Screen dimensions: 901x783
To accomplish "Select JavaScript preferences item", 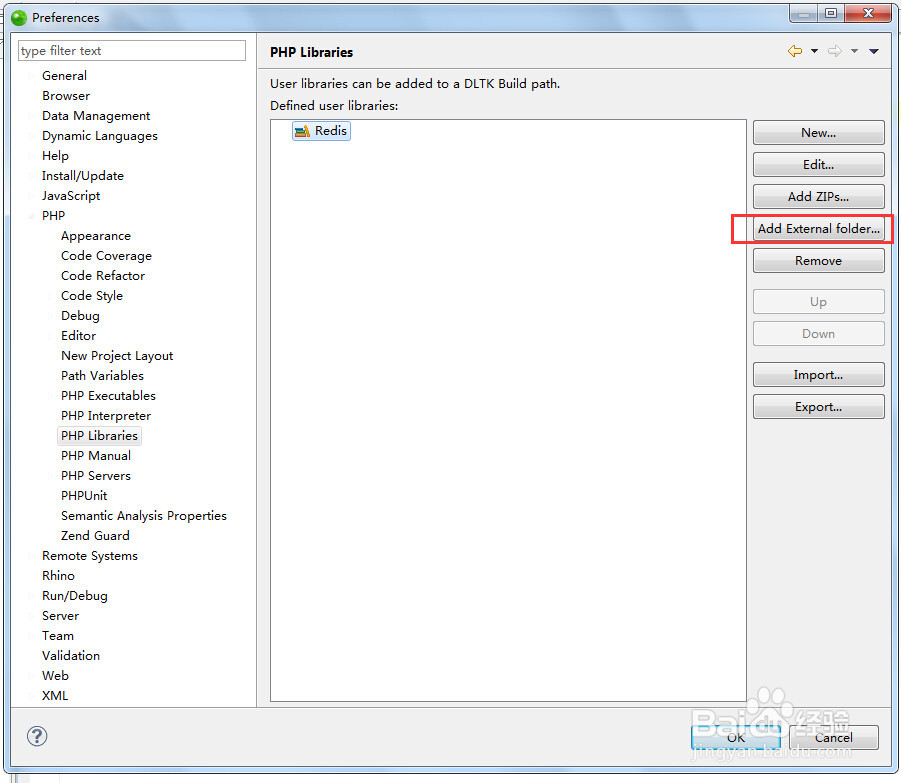I will tap(71, 196).
